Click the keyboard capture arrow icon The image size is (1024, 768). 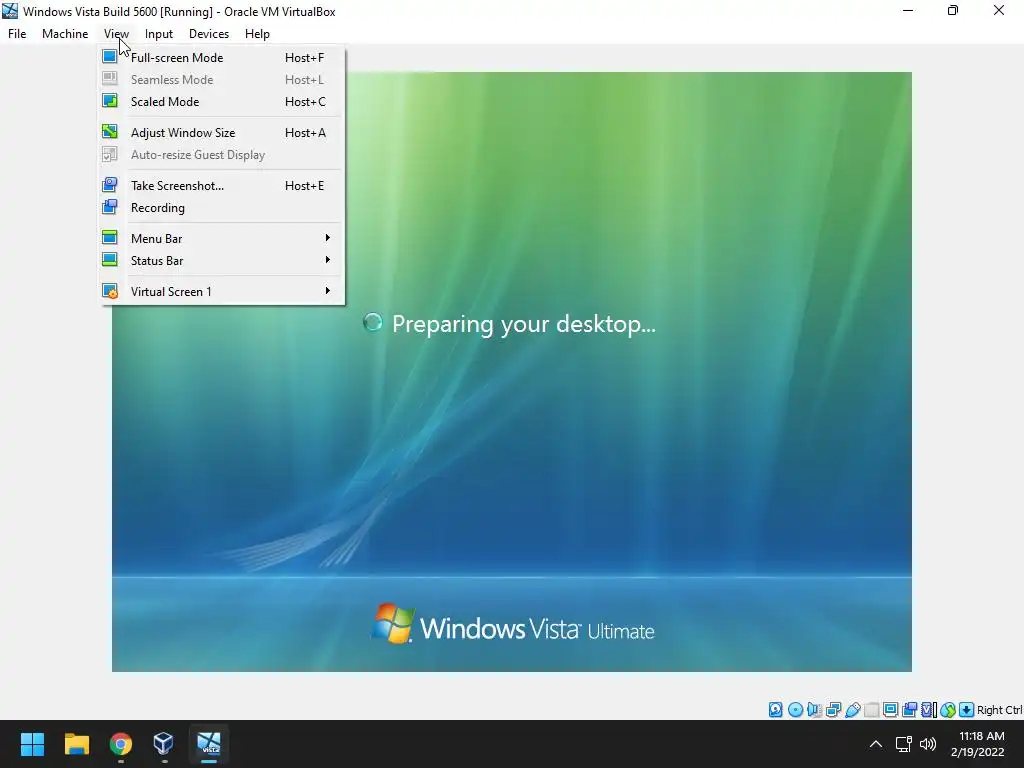tap(967, 709)
